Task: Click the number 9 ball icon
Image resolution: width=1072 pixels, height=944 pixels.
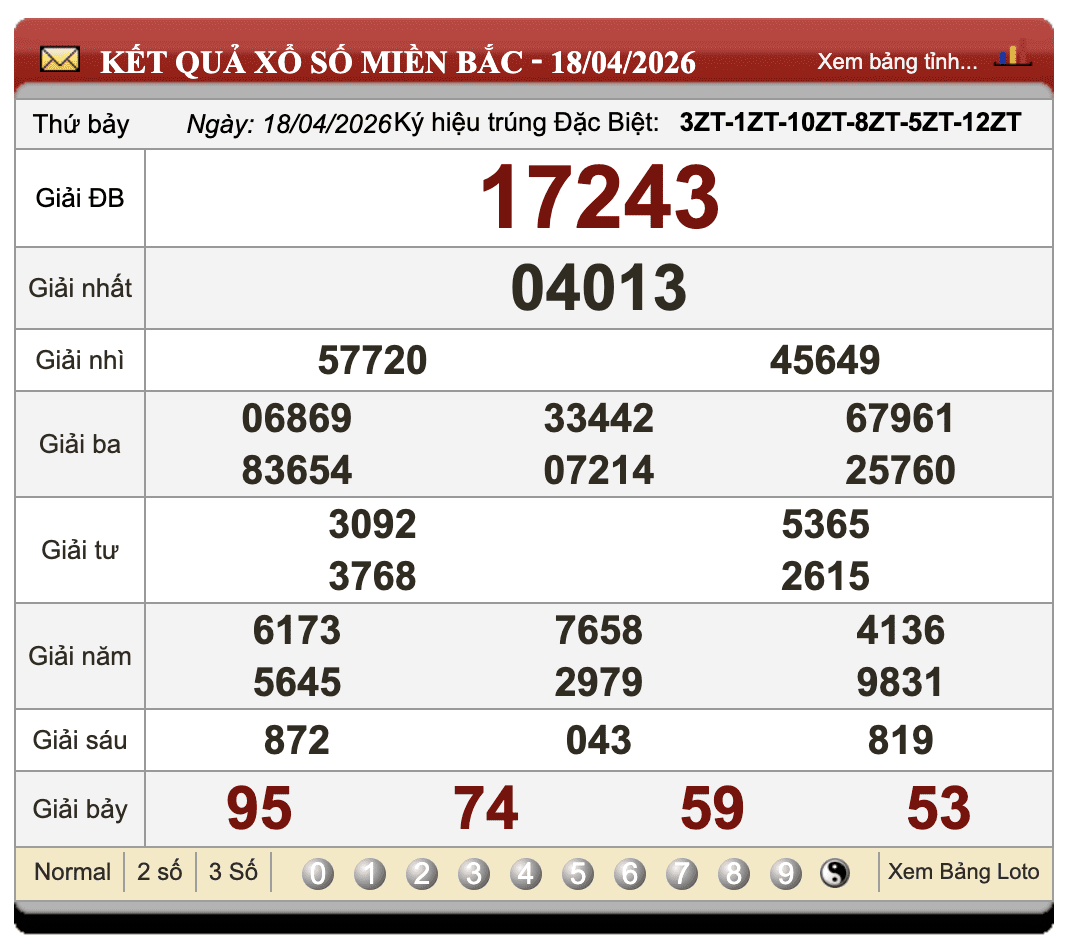Action: coord(783,872)
